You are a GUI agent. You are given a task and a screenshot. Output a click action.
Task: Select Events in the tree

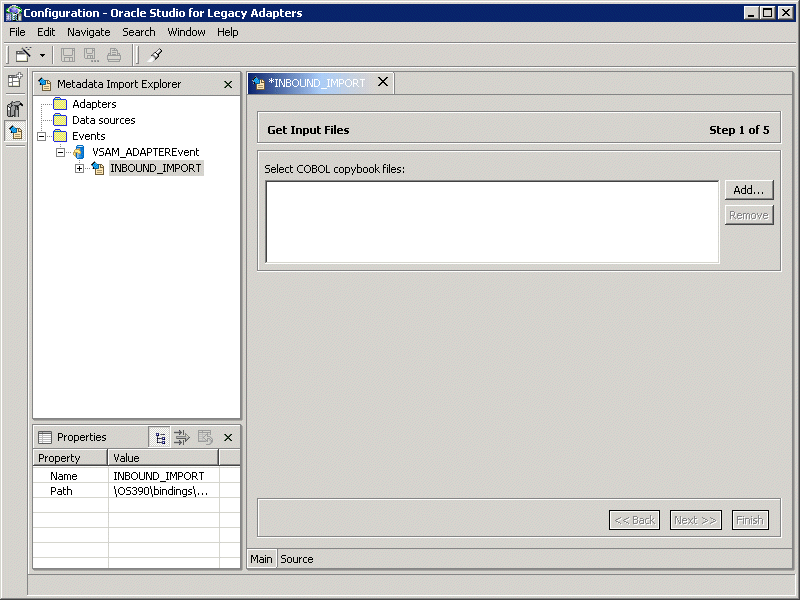[89, 136]
